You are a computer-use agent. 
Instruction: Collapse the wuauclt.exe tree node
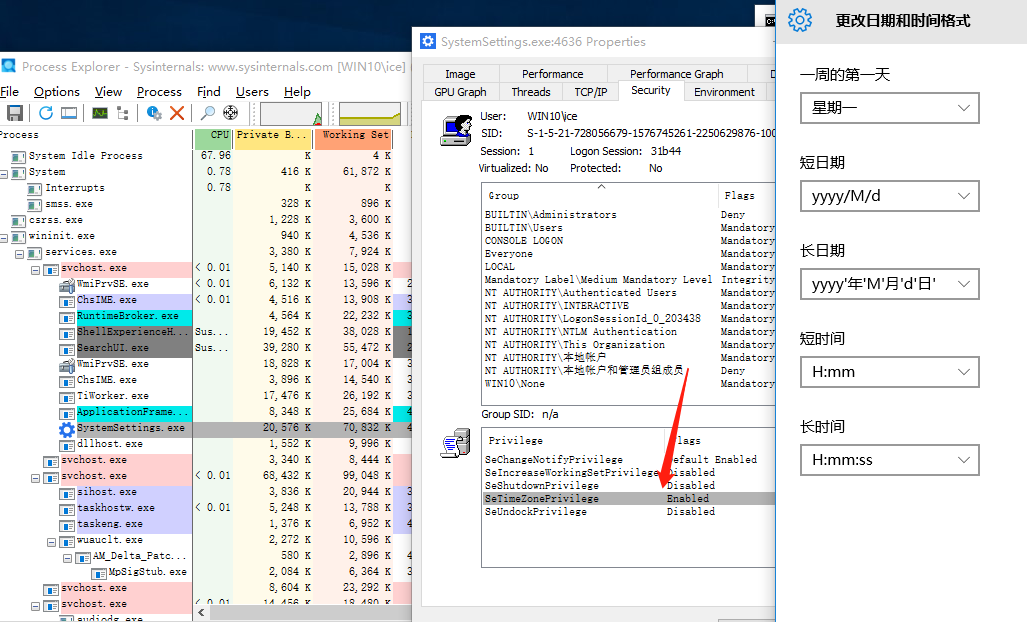coord(51,540)
